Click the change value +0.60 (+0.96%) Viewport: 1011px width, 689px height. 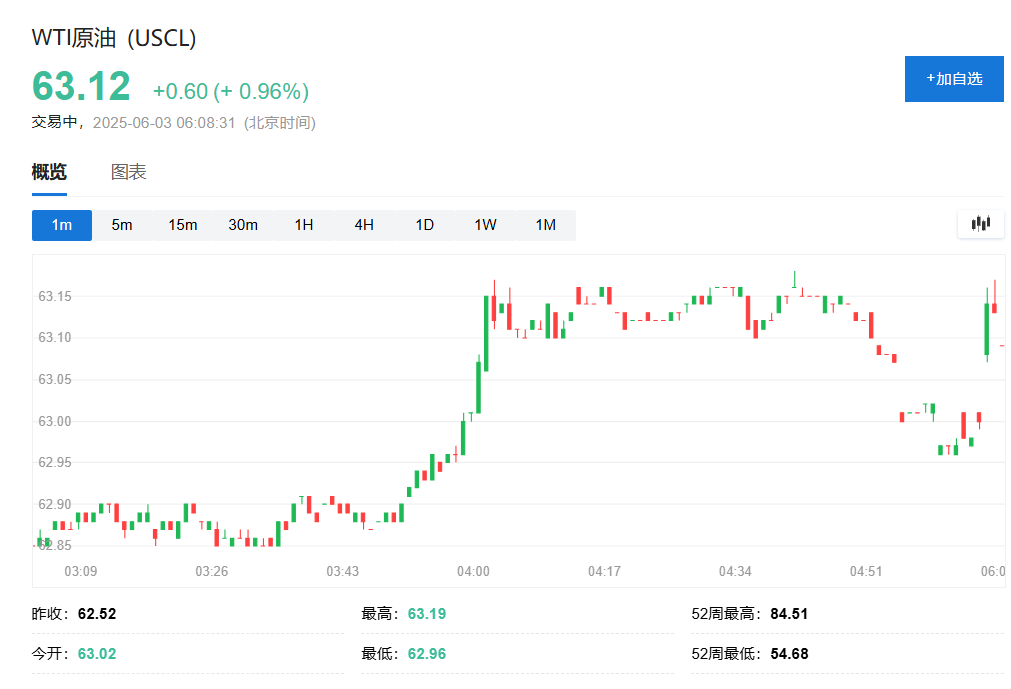[x=231, y=92]
